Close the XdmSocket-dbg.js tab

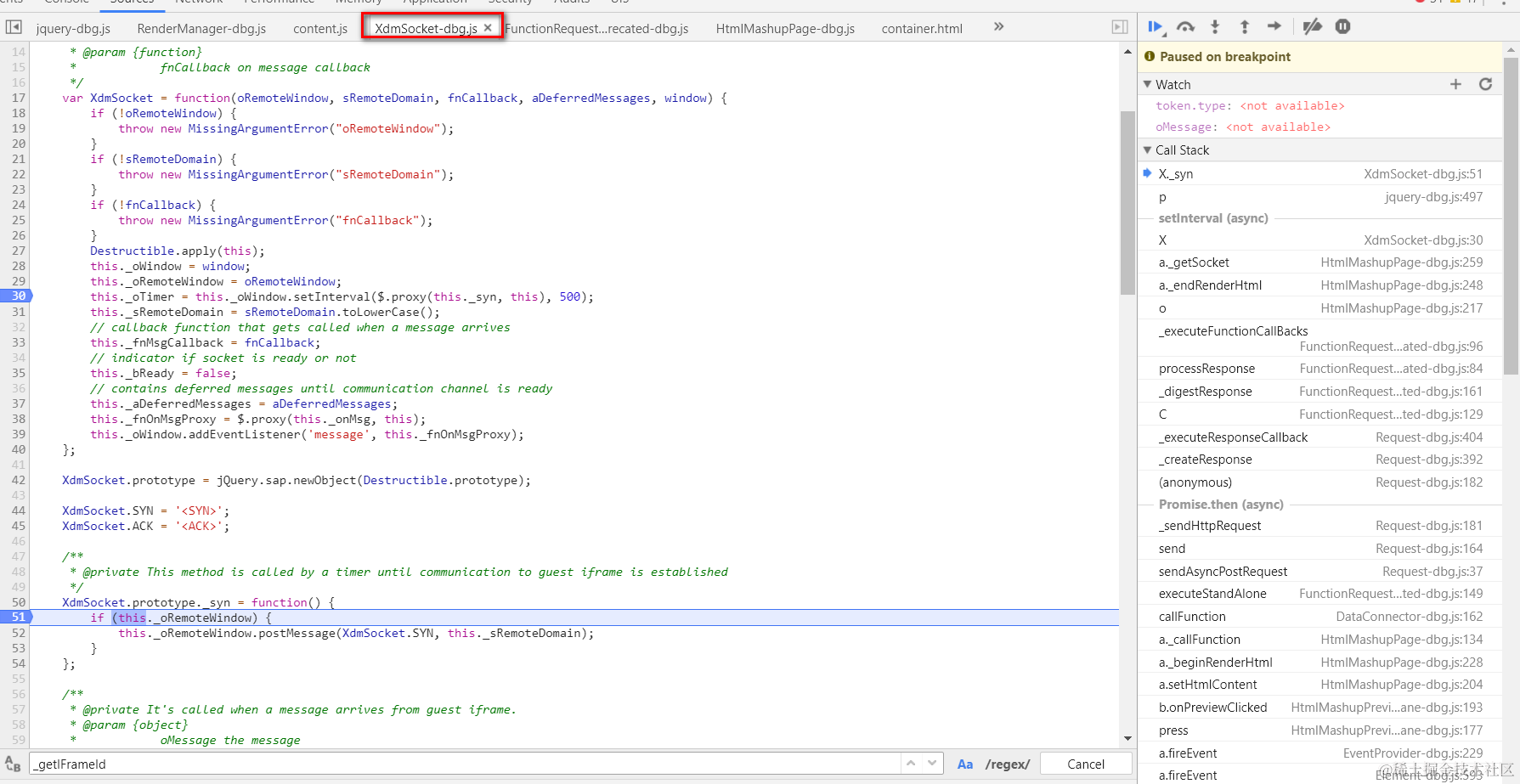pyautogui.click(x=488, y=28)
